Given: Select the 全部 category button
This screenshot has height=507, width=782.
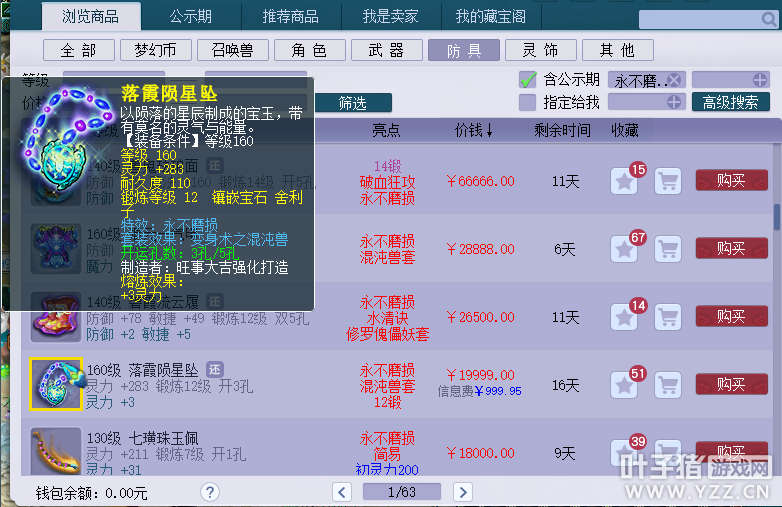Looking at the screenshot, I should pos(79,50).
